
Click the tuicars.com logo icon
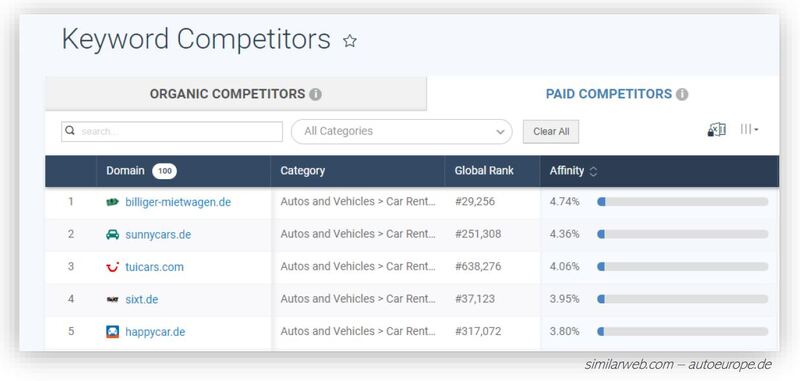tap(112, 267)
